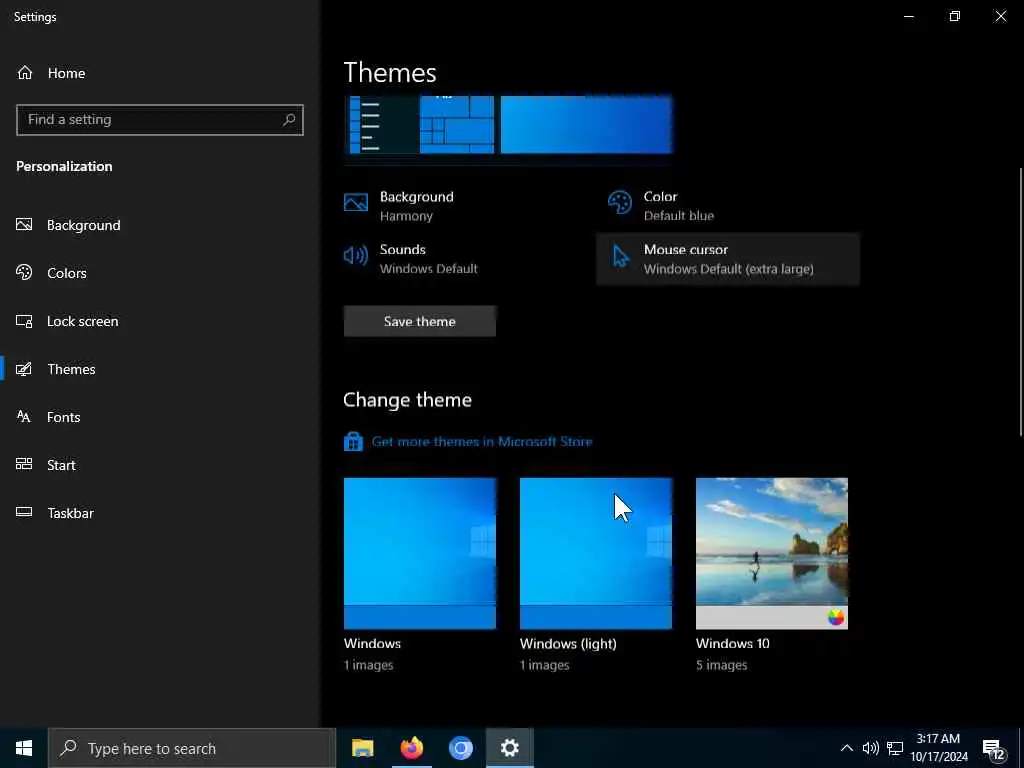
Task: Open File Explorer from the taskbar
Action: coord(362,748)
